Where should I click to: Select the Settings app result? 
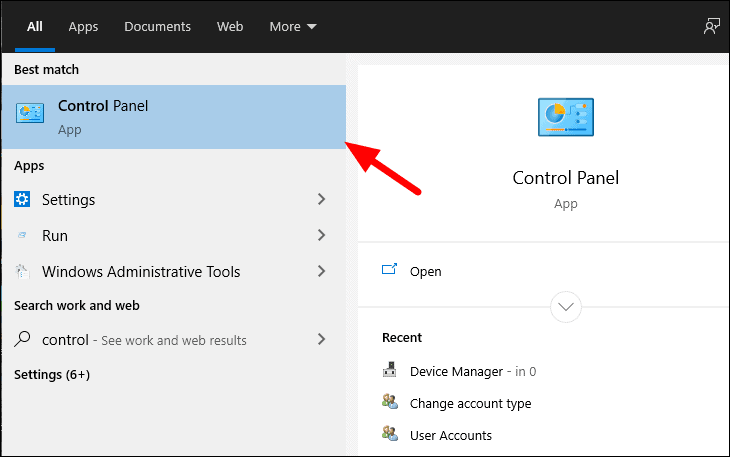[x=174, y=199]
